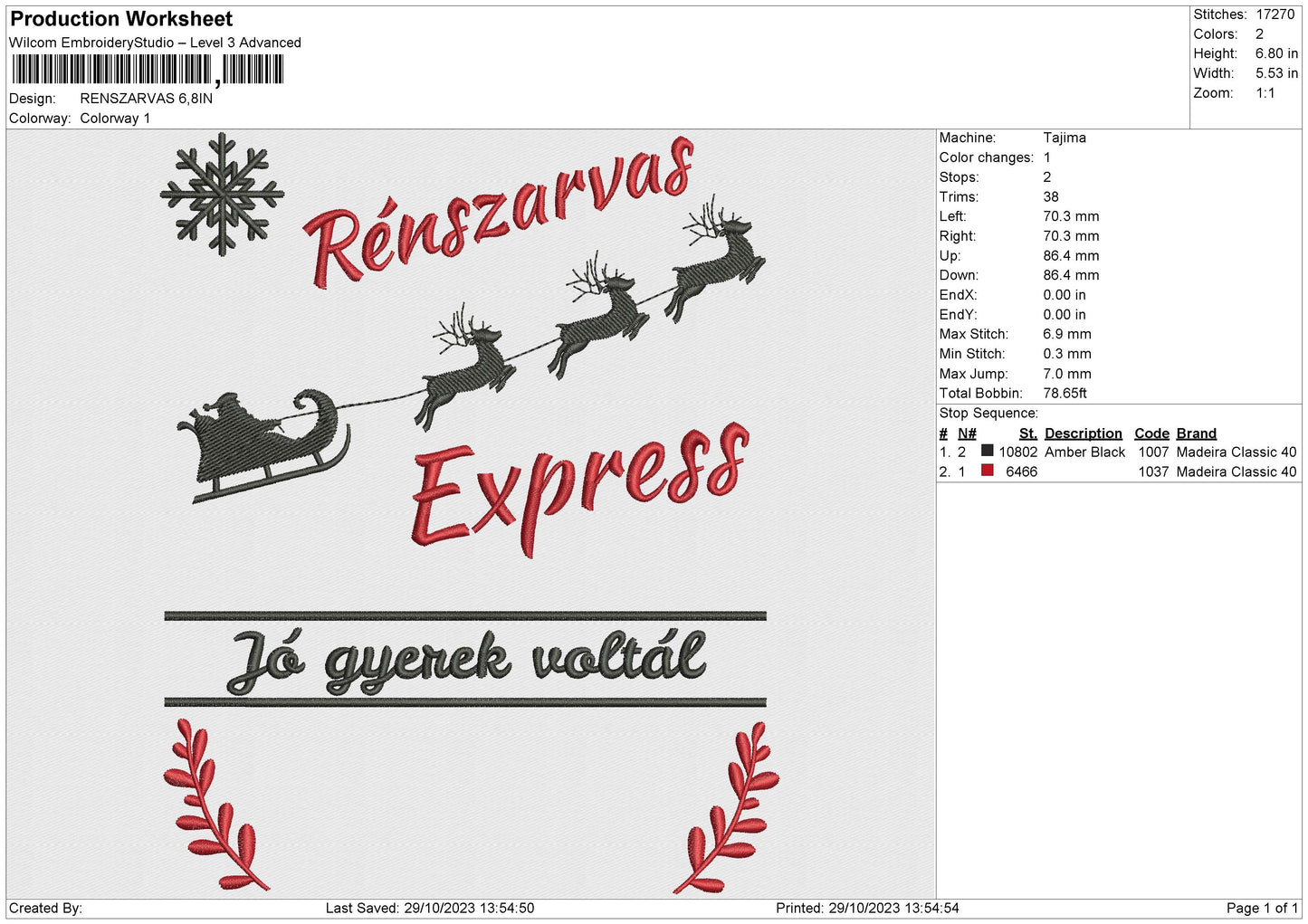Click the Stitches value 17270
Image resolution: width=1308 pixels, height=924 pixels.
1275,14
